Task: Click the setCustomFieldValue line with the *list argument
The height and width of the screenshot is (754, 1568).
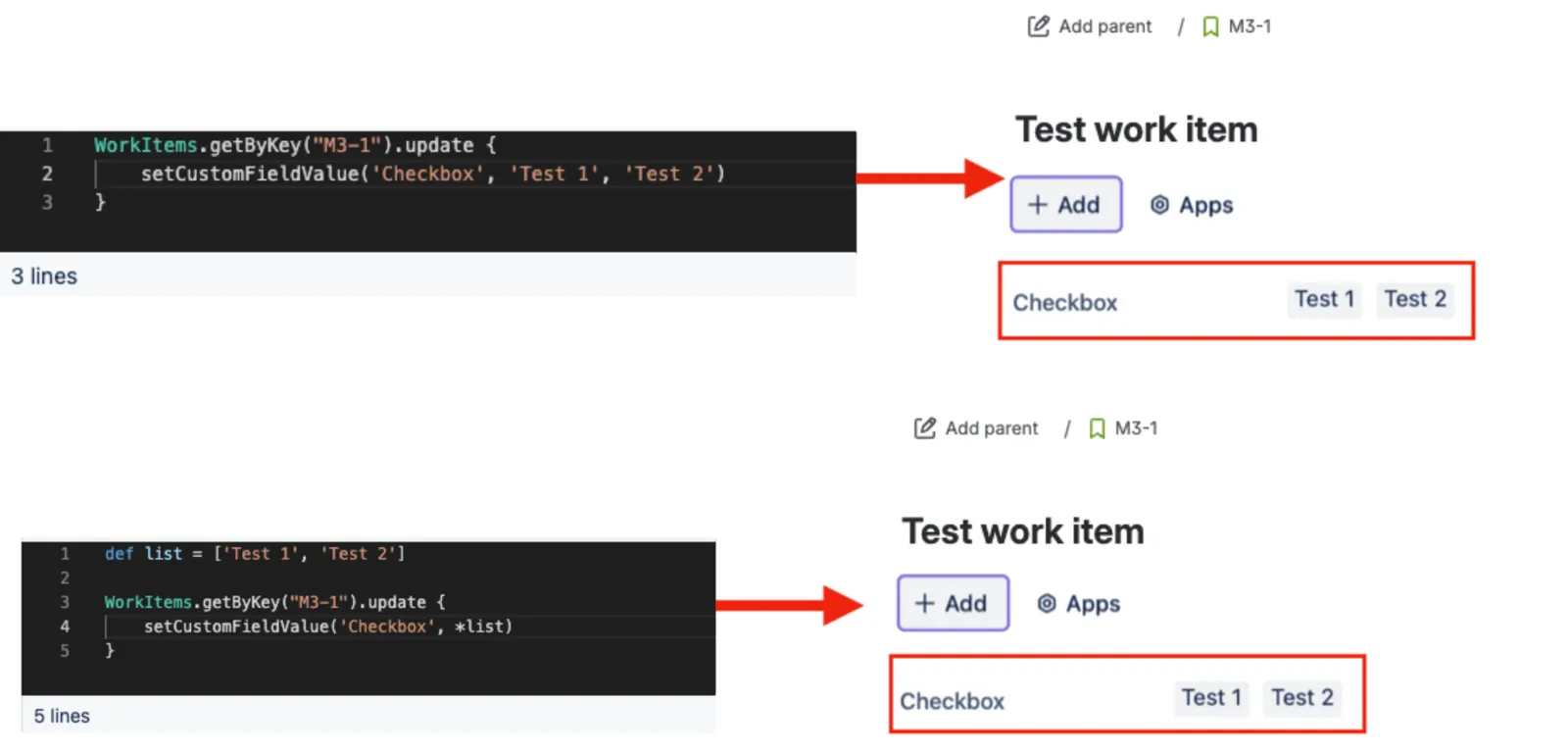Action: [328, 627]
